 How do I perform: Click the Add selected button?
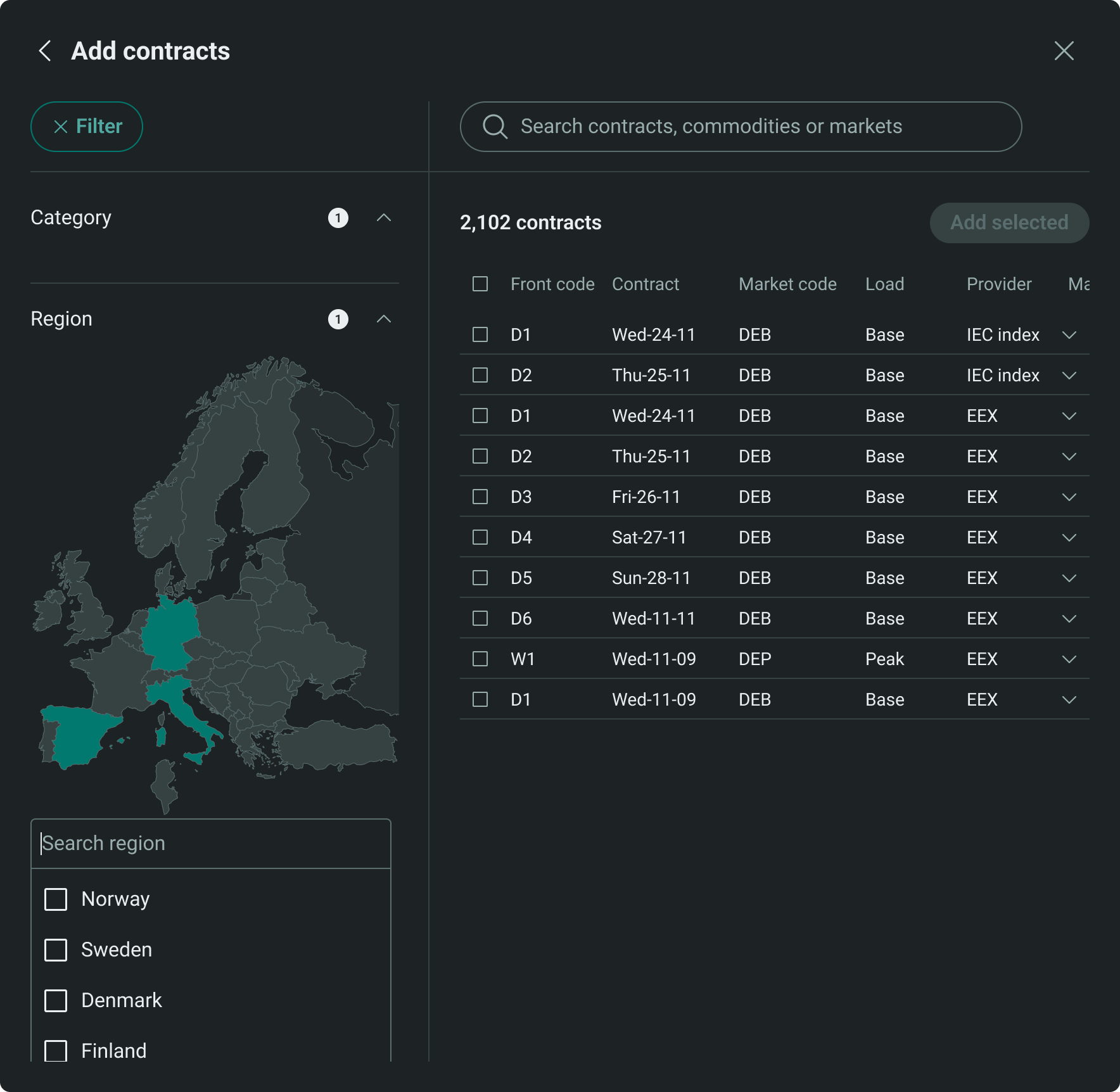point(1009,223)
